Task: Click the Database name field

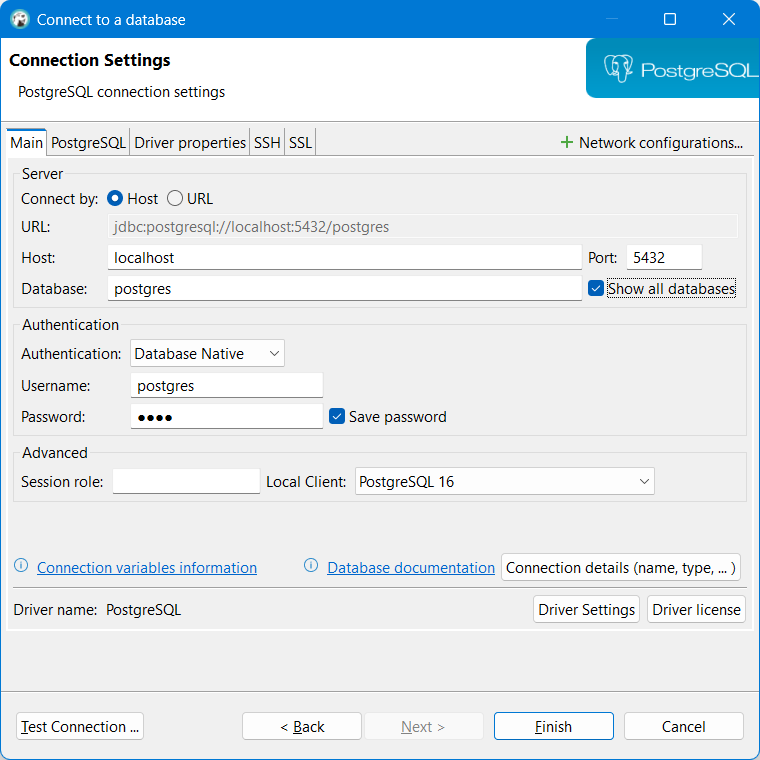Action: click(345, 288)
